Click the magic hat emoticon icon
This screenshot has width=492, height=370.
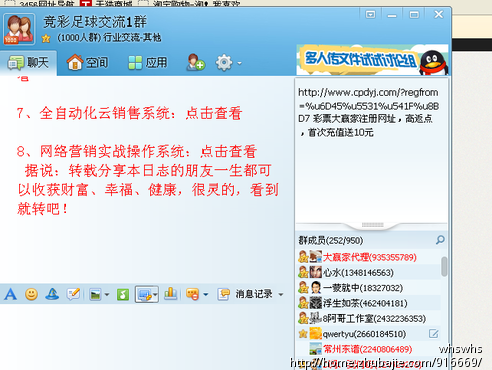(x=52, y=294)
